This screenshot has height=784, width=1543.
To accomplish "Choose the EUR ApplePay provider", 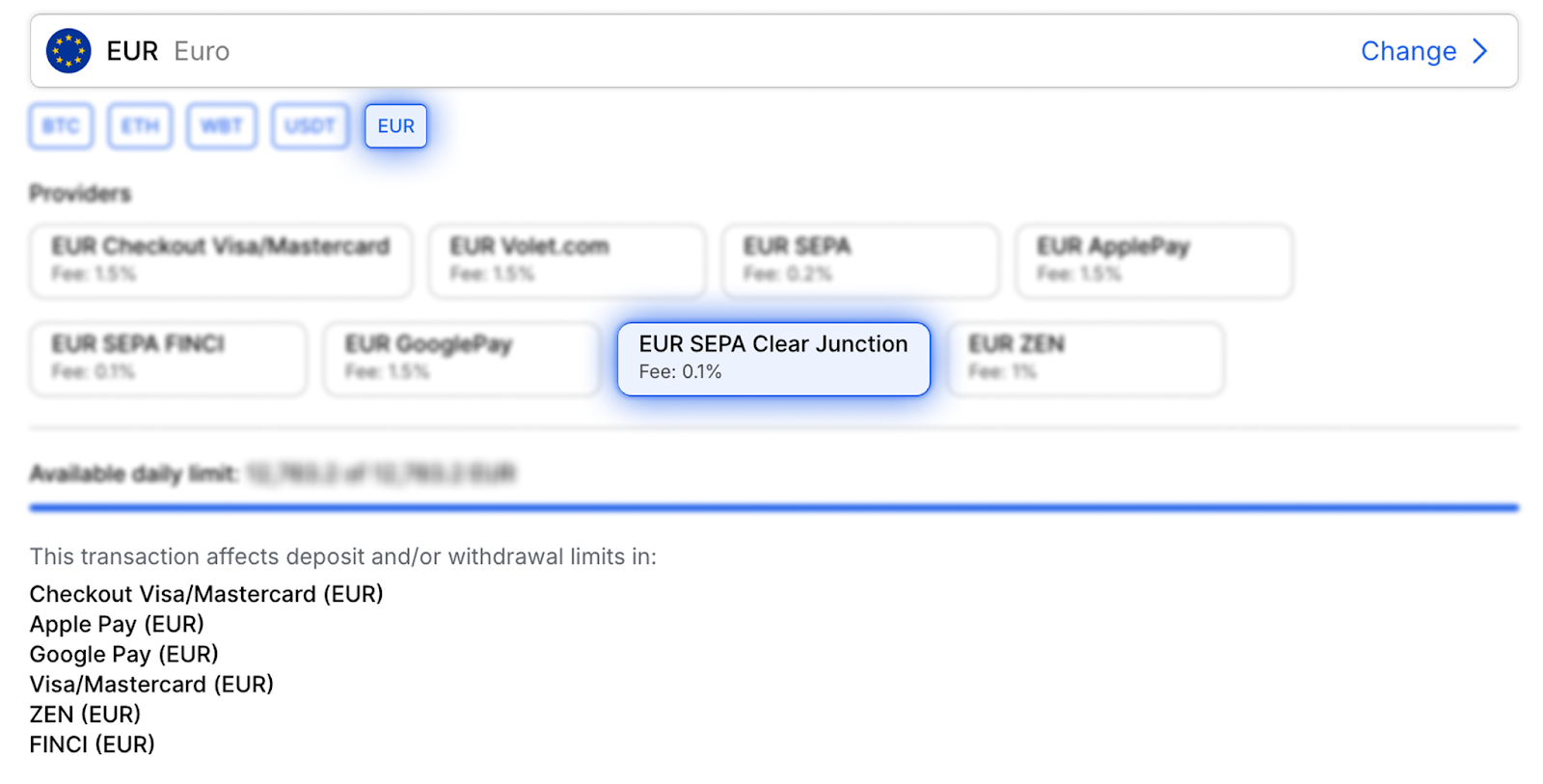I will 1153,260.
